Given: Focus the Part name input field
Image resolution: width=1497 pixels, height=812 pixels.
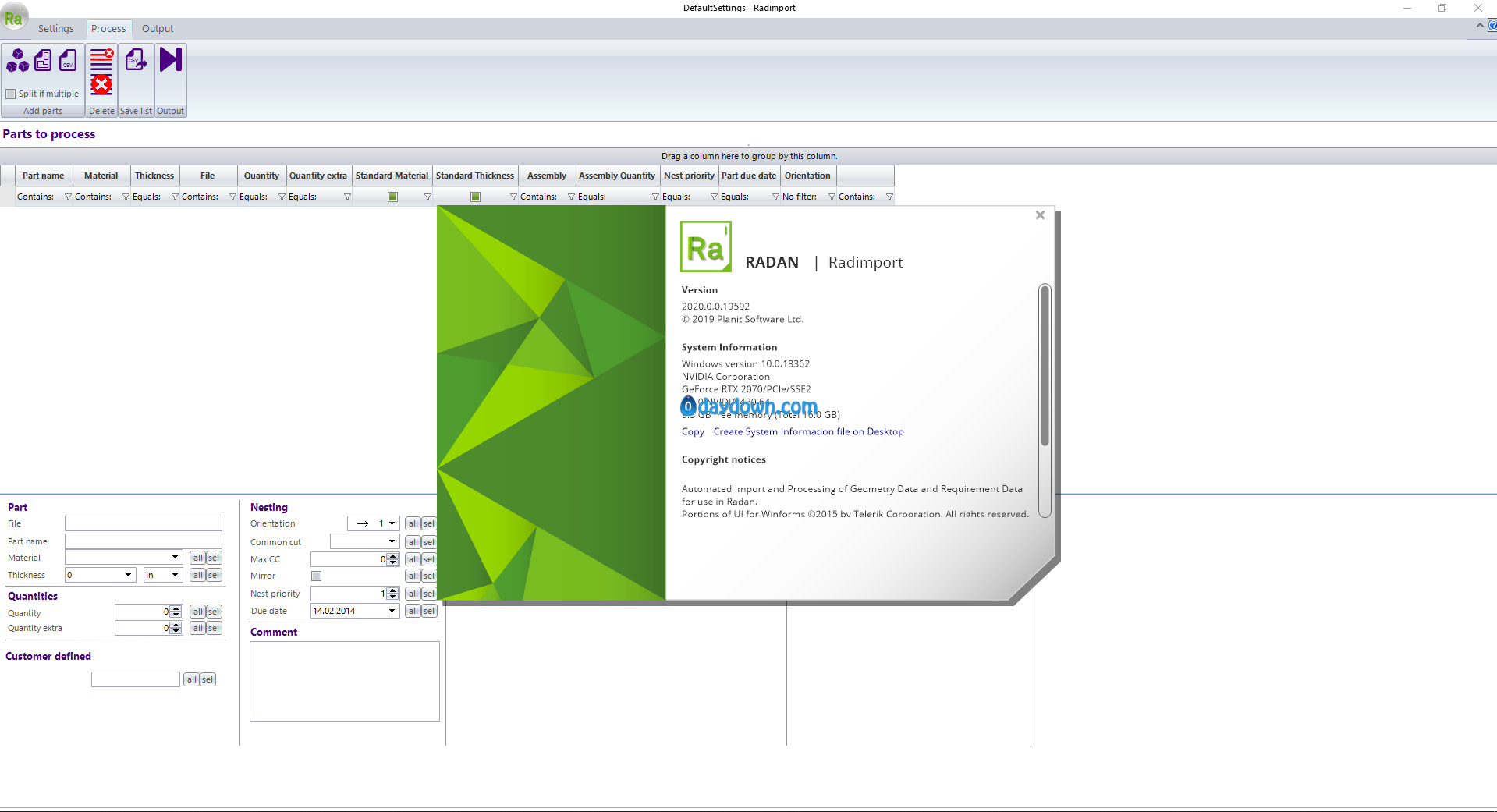Looking at the screenshot, I should (144, 541).
